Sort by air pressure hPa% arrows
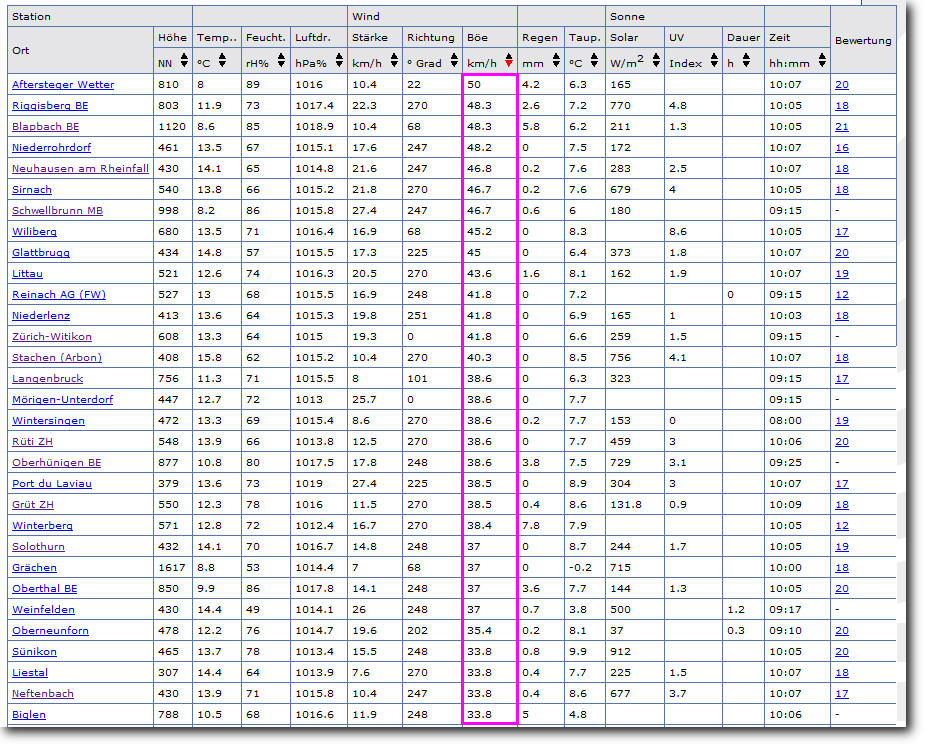 (337, 62)
